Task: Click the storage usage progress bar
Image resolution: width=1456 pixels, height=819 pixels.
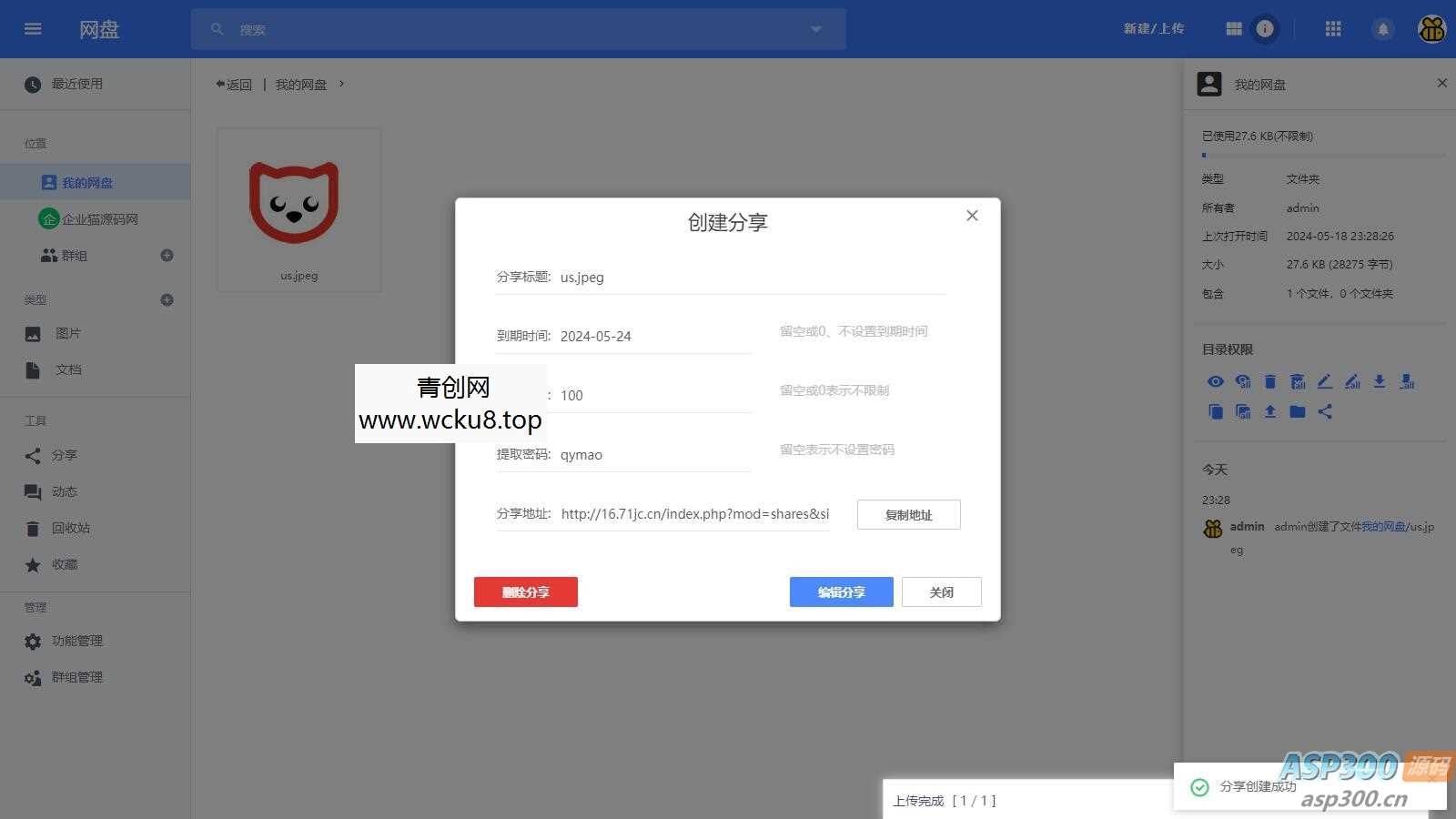Action: pos(1318,157)
